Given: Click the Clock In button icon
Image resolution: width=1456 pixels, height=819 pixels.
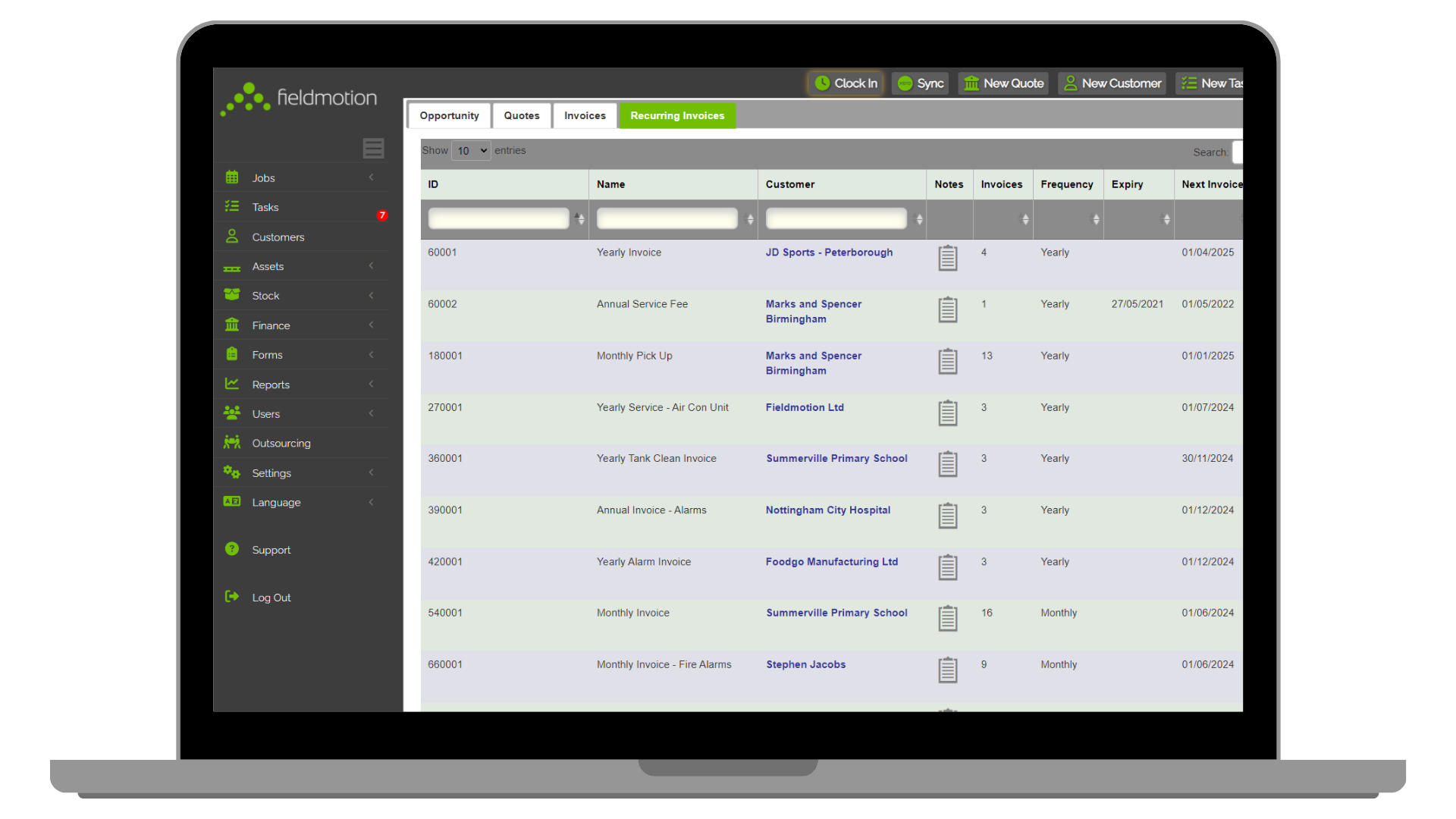Looking at the screenshot, I should coord(823,83).
